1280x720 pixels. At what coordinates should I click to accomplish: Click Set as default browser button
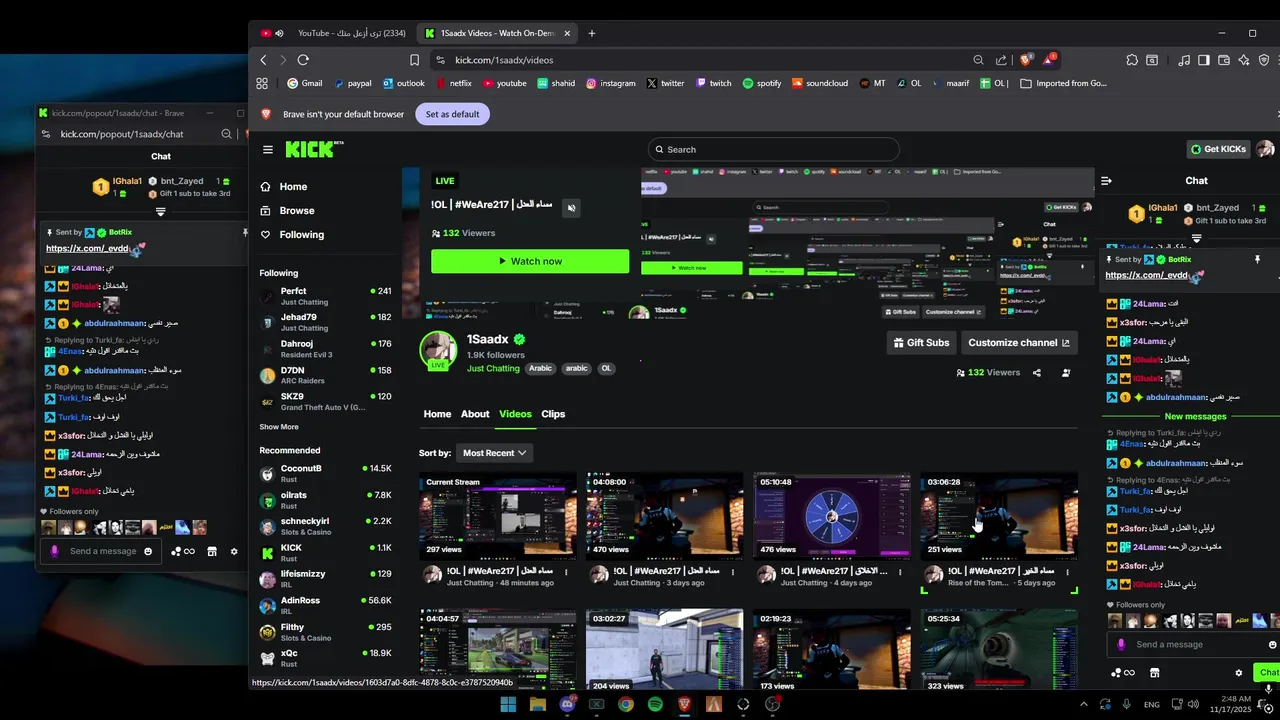pyautogui.click(x=452, y=114)
